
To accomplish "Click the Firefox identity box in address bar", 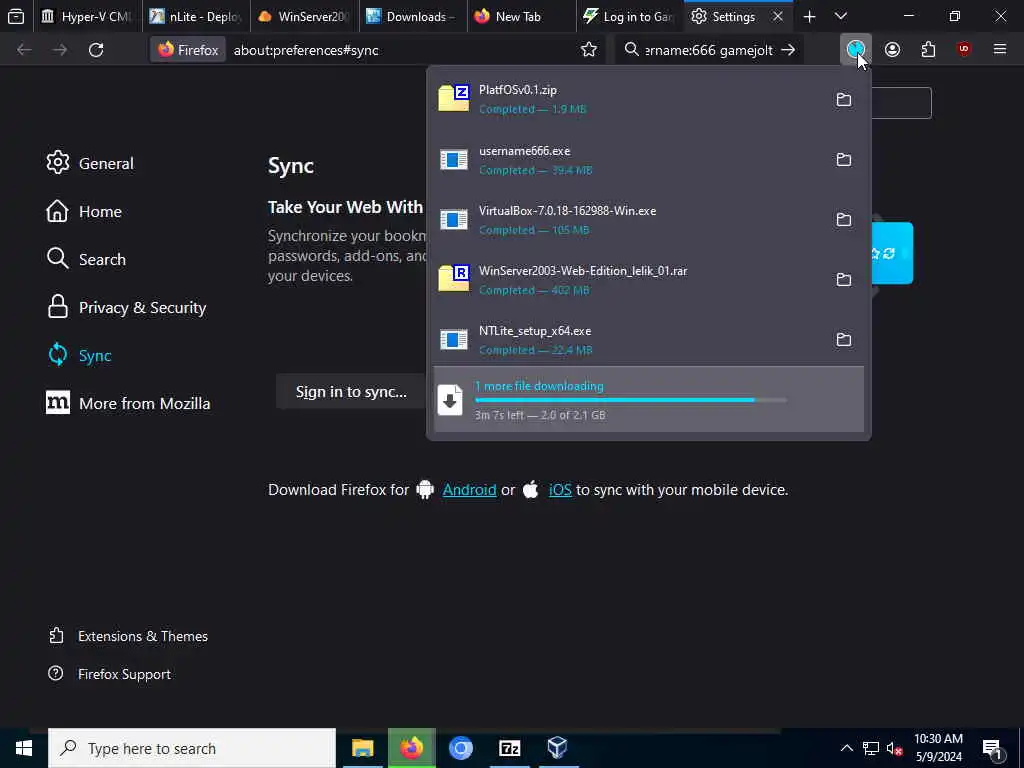I will tap(188, 50).
